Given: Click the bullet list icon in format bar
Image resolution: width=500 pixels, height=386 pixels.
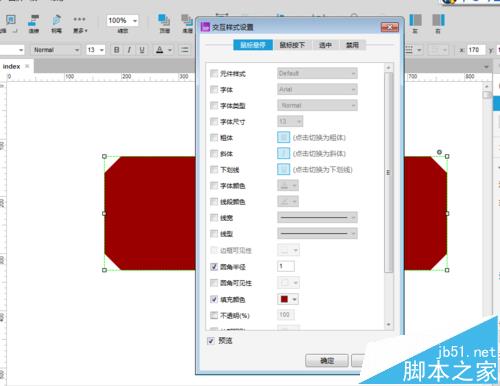Looking at the screenshot, I should pos(184,50).
